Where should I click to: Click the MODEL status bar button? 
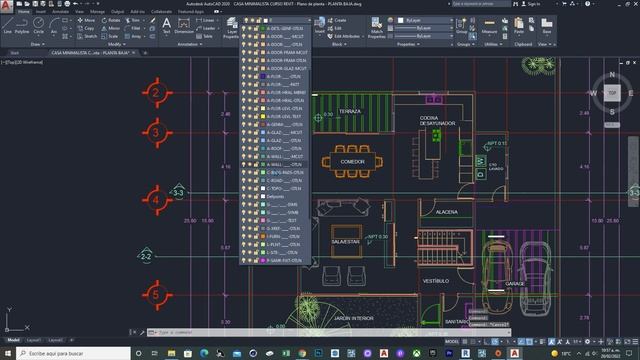click(x=452, y=342)
